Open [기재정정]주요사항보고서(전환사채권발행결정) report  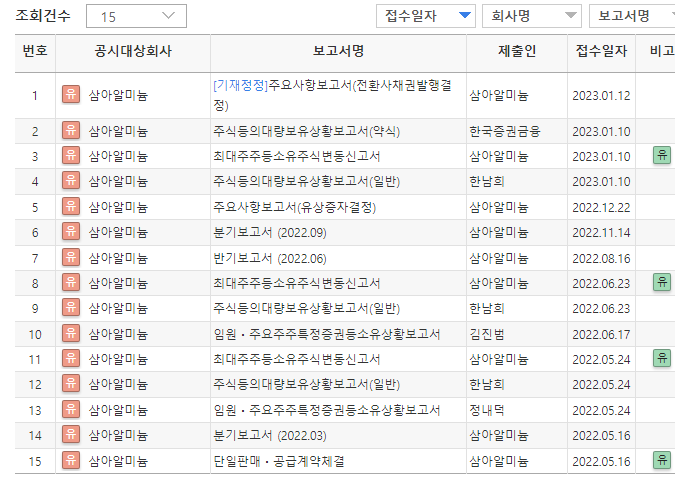coord(332,95)
